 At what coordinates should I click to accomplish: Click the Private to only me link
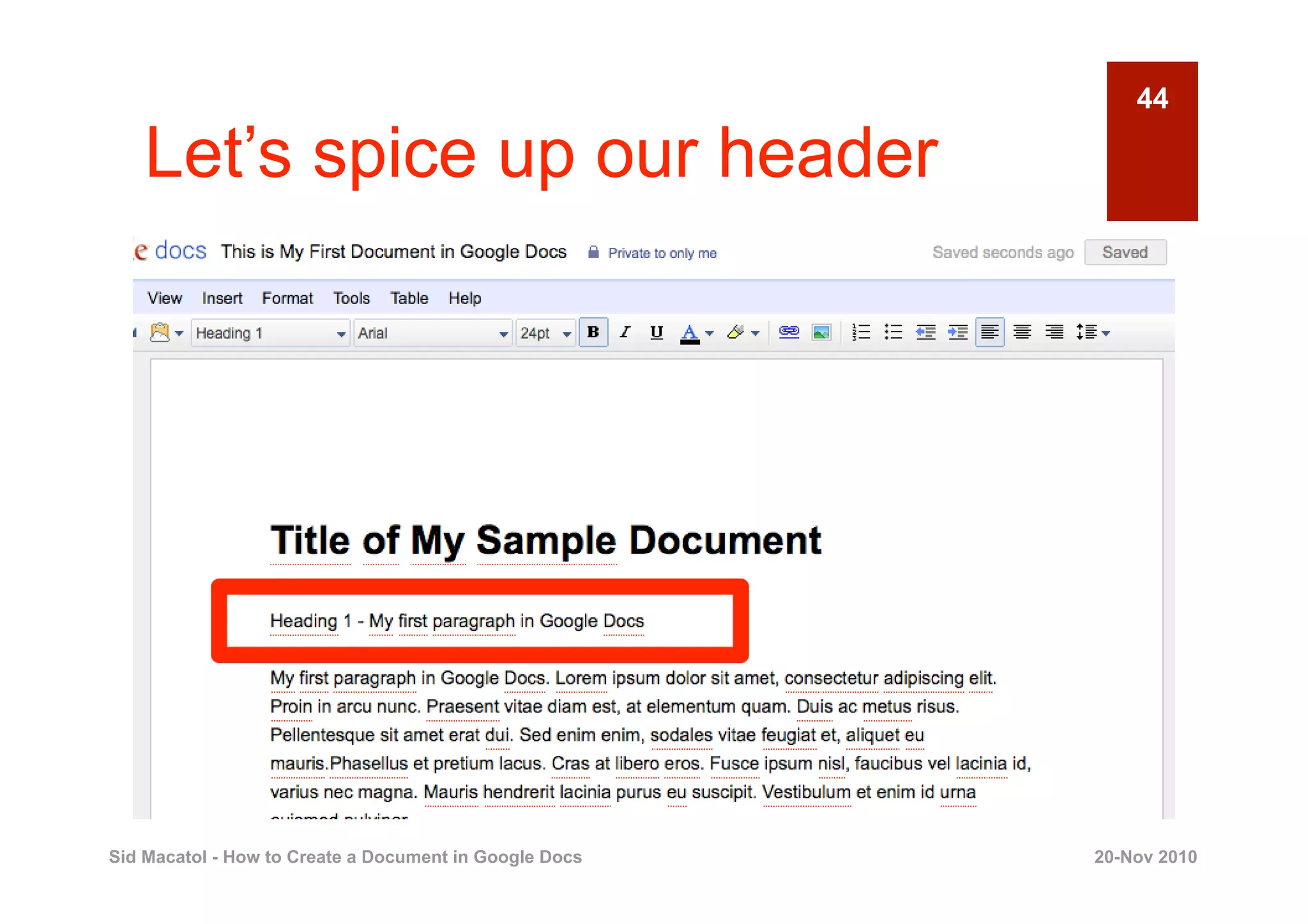coord(662,254)
